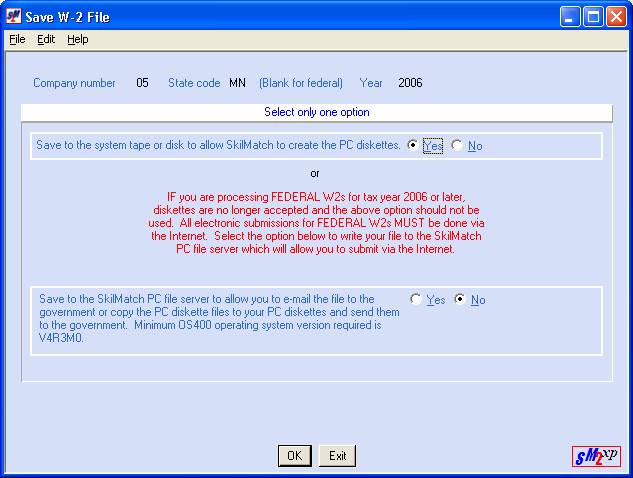This screenshot has width=633, height=478.
Task: Choose Yes for SkilMatch PC file server option
Action: coord(416,300)
